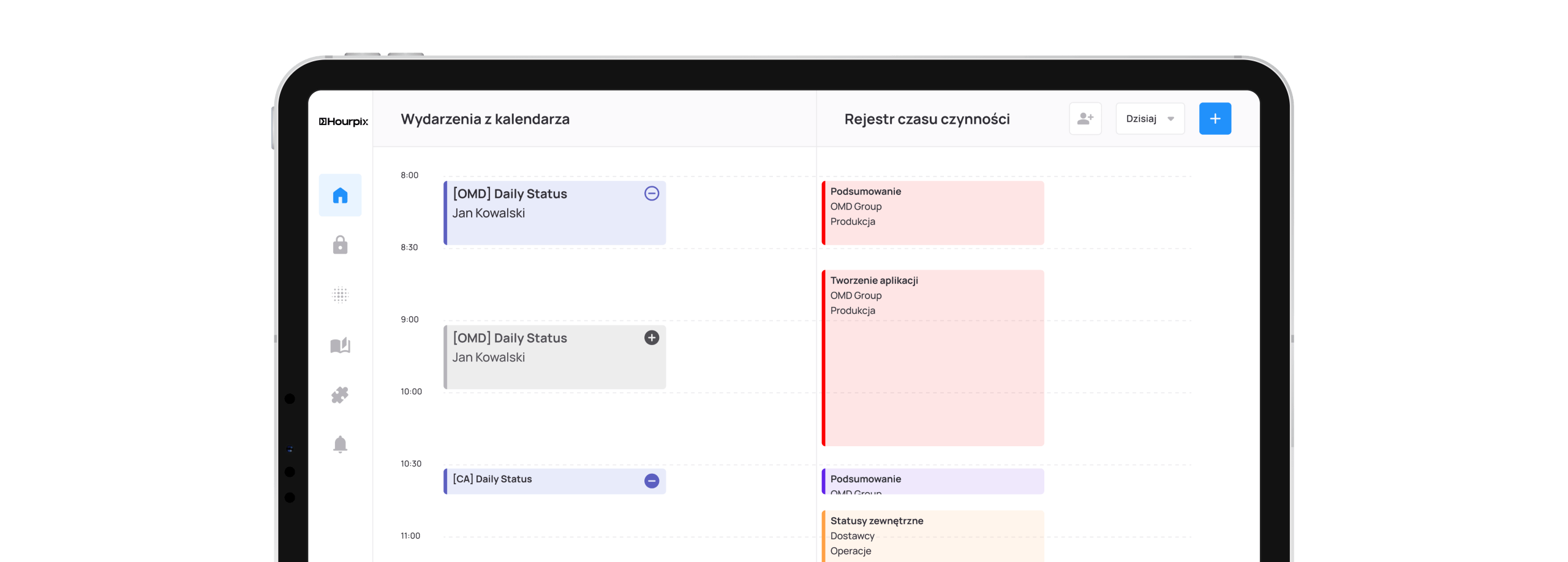Click the Hourpix logo

(x=343, y=121)
